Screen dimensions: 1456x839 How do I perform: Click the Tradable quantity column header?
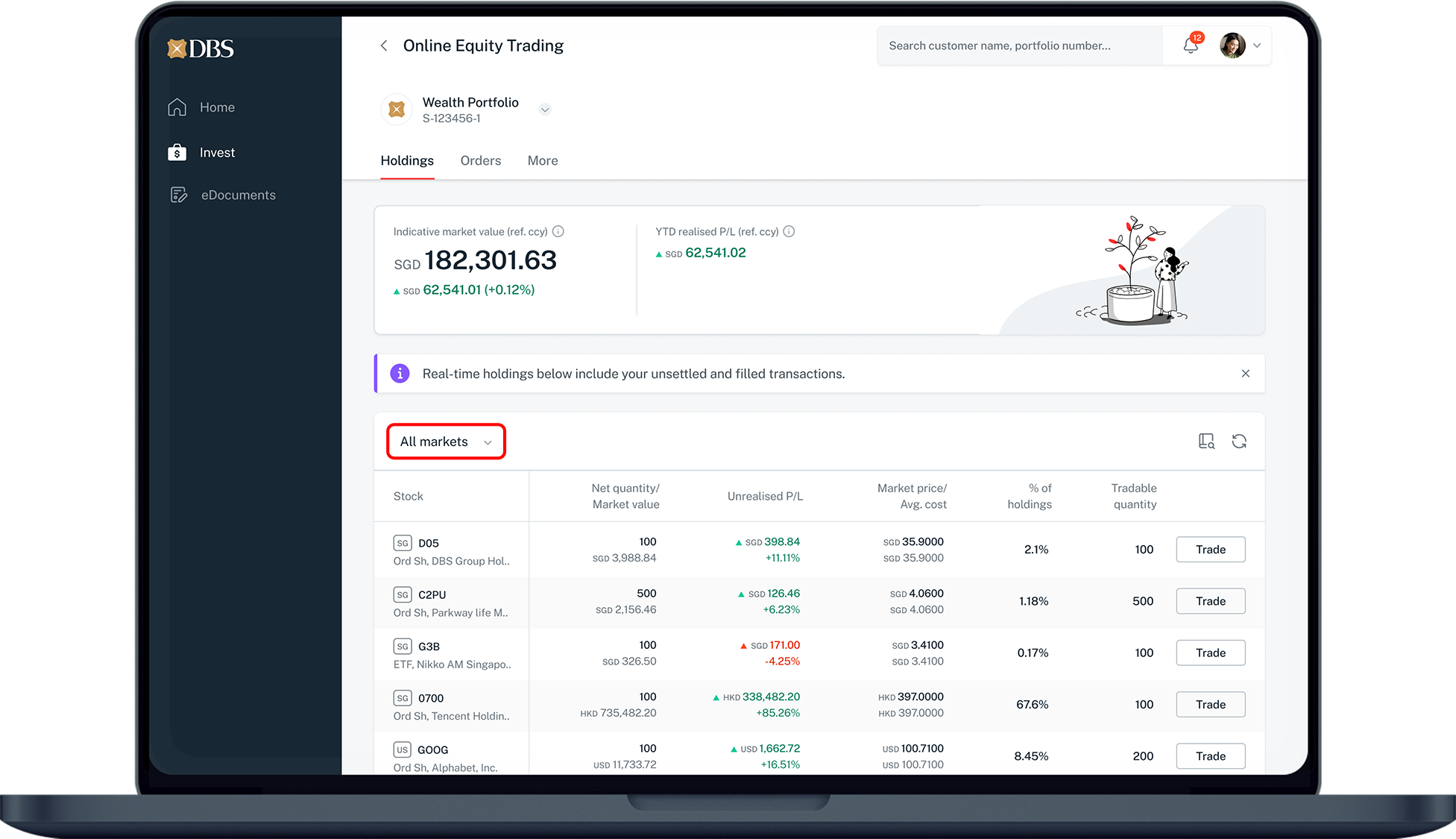point(1134,496)
